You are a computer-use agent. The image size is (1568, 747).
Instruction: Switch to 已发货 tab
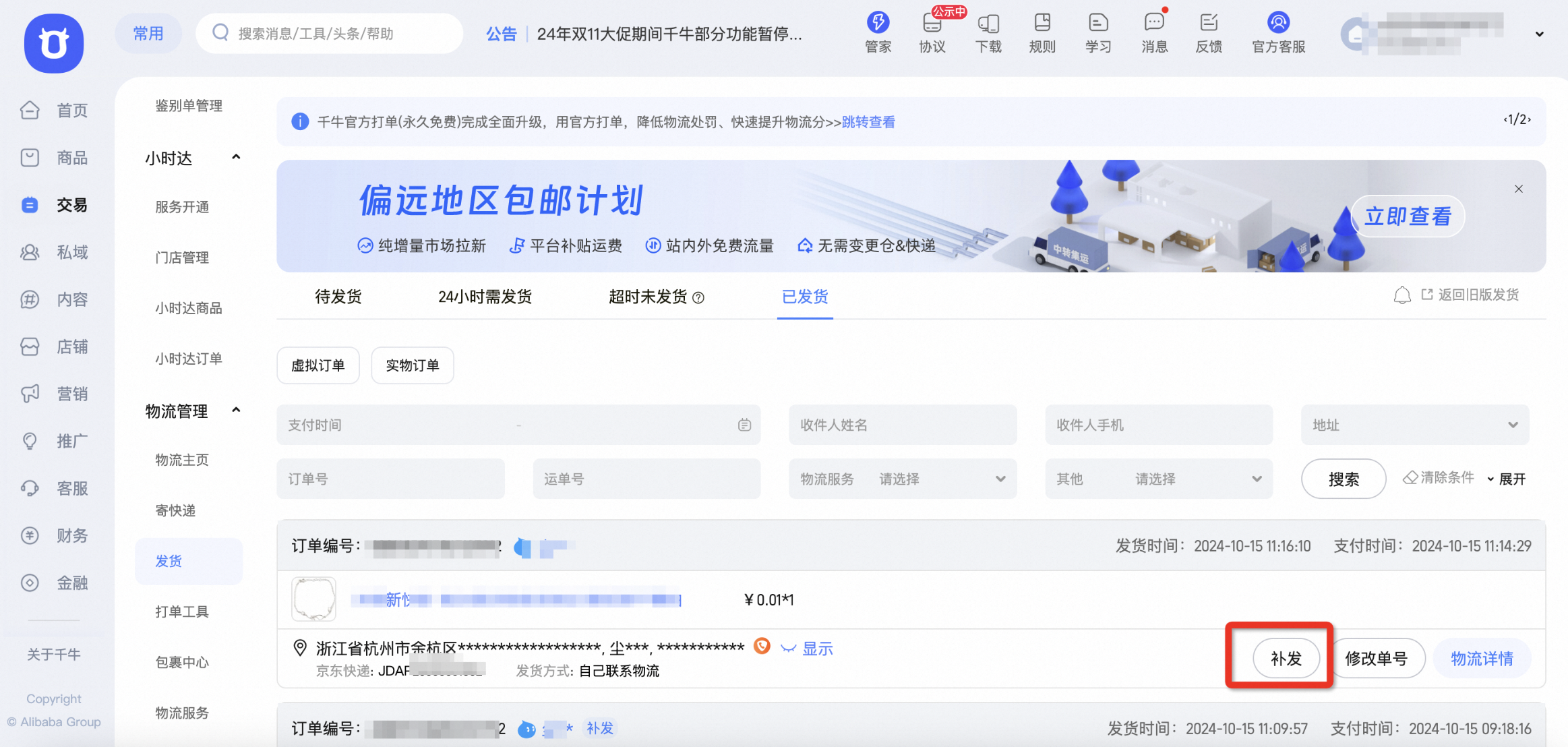[805, 297]
